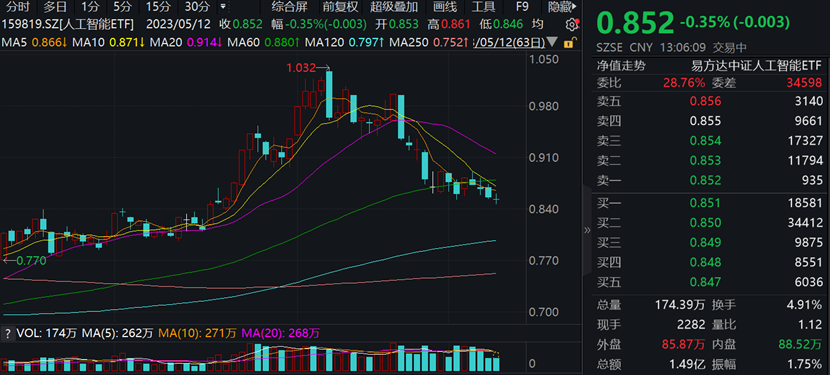Toggle the yellow unlock padlock icon
Viewport: 830px width, 375px height.
570,42
